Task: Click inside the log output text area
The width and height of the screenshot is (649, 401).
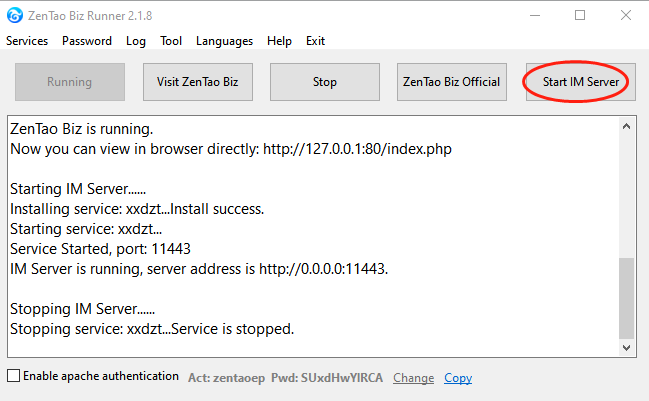Action: (300, 240)
